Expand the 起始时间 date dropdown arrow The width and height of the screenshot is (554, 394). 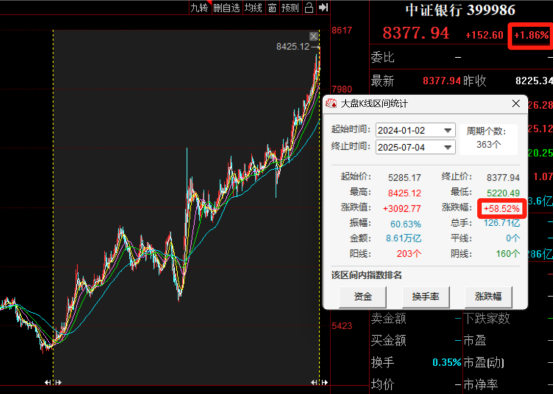point(448,130)
